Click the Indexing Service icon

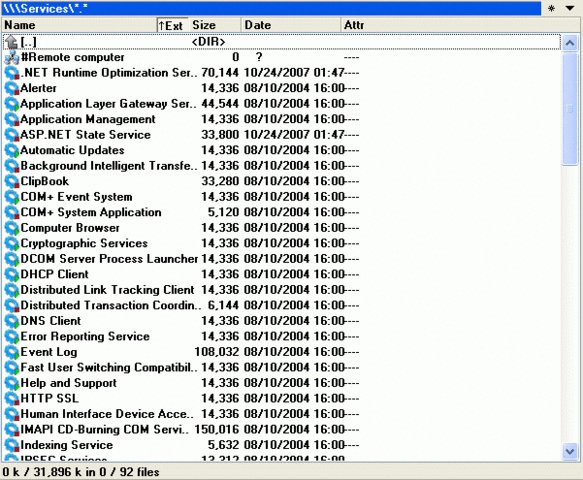coord(12,445)
